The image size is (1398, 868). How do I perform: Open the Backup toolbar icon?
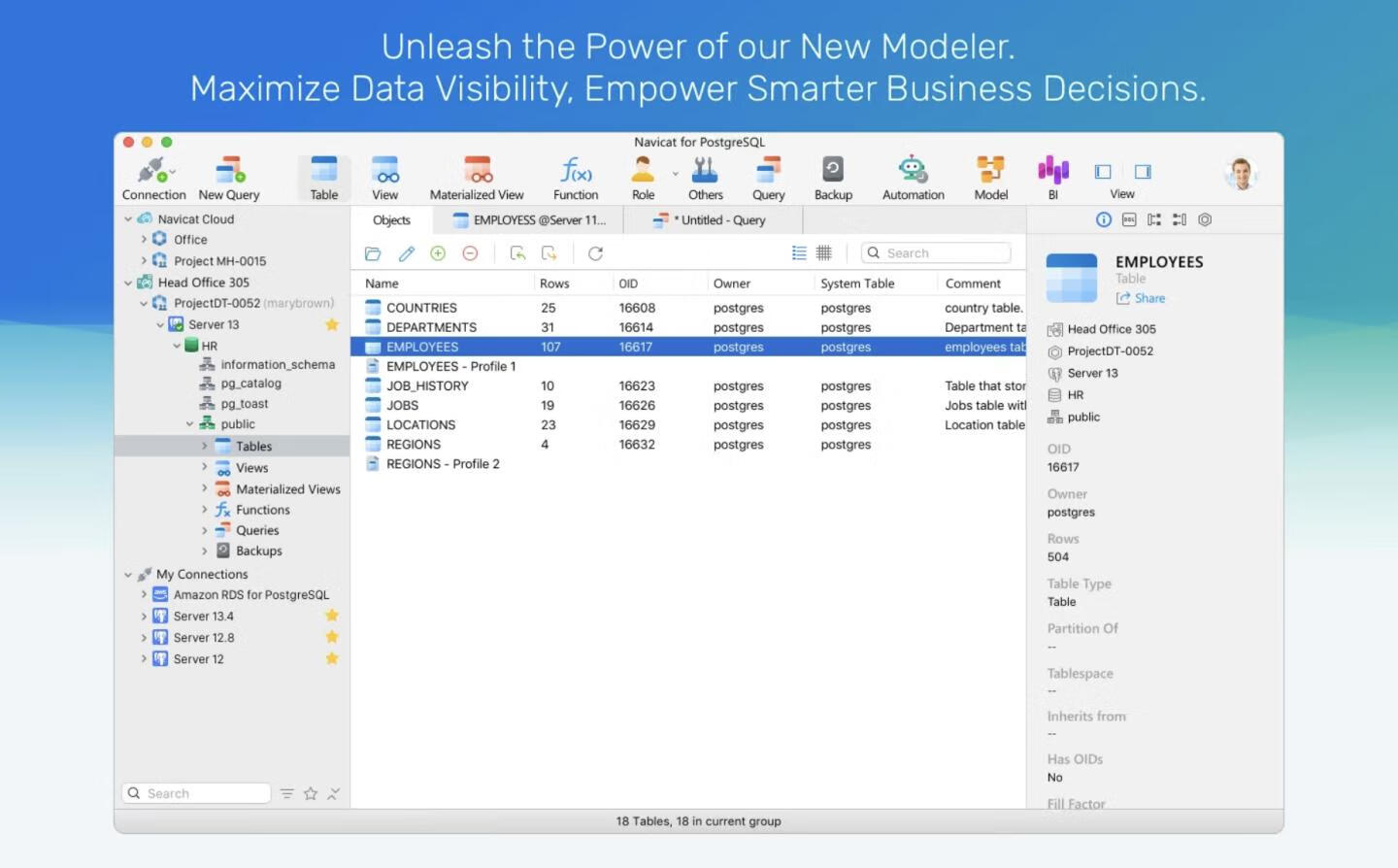(833, 179)
